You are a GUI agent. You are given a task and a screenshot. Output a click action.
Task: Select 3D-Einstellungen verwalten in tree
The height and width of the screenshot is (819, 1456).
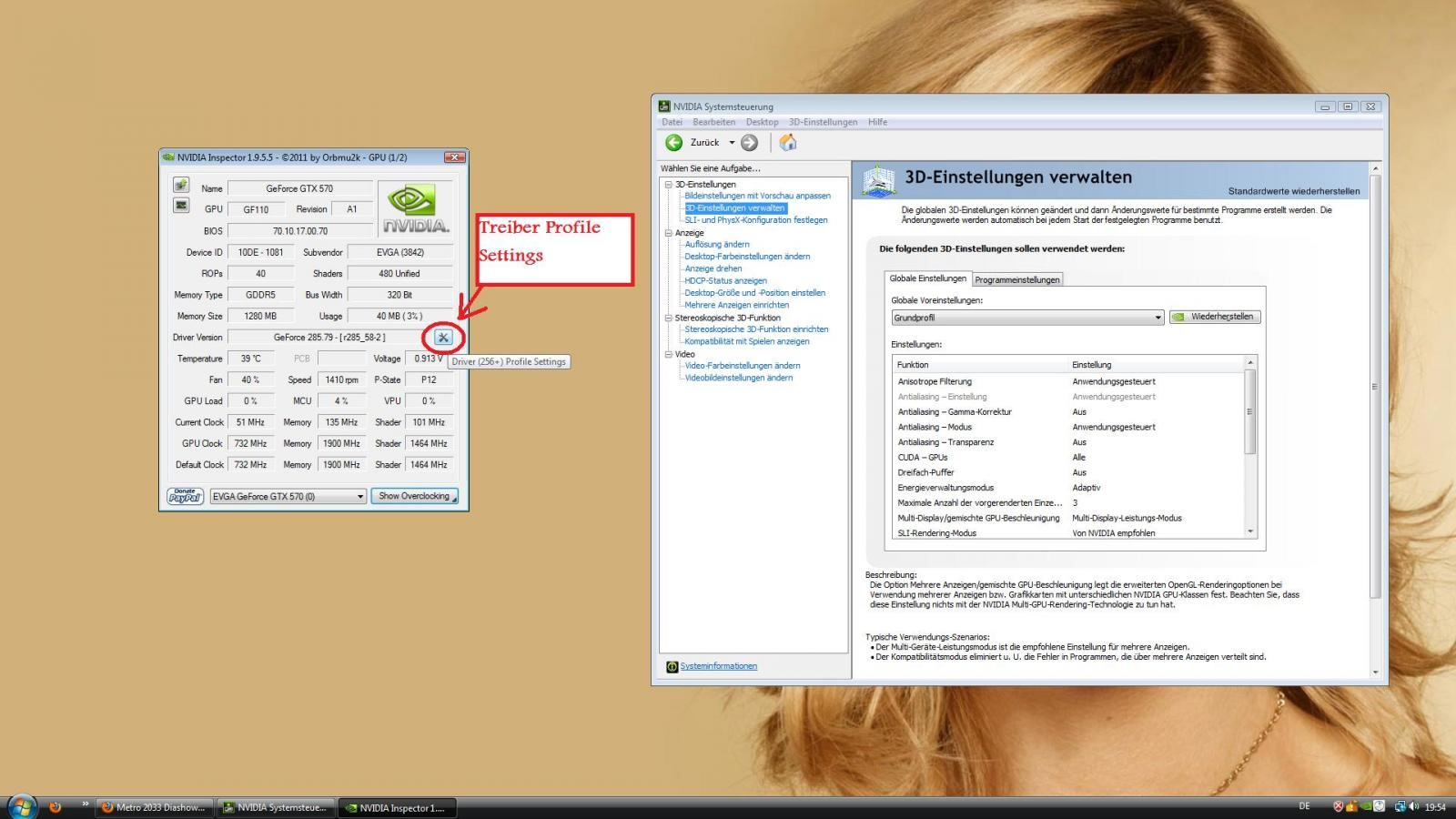coord(735,208)
